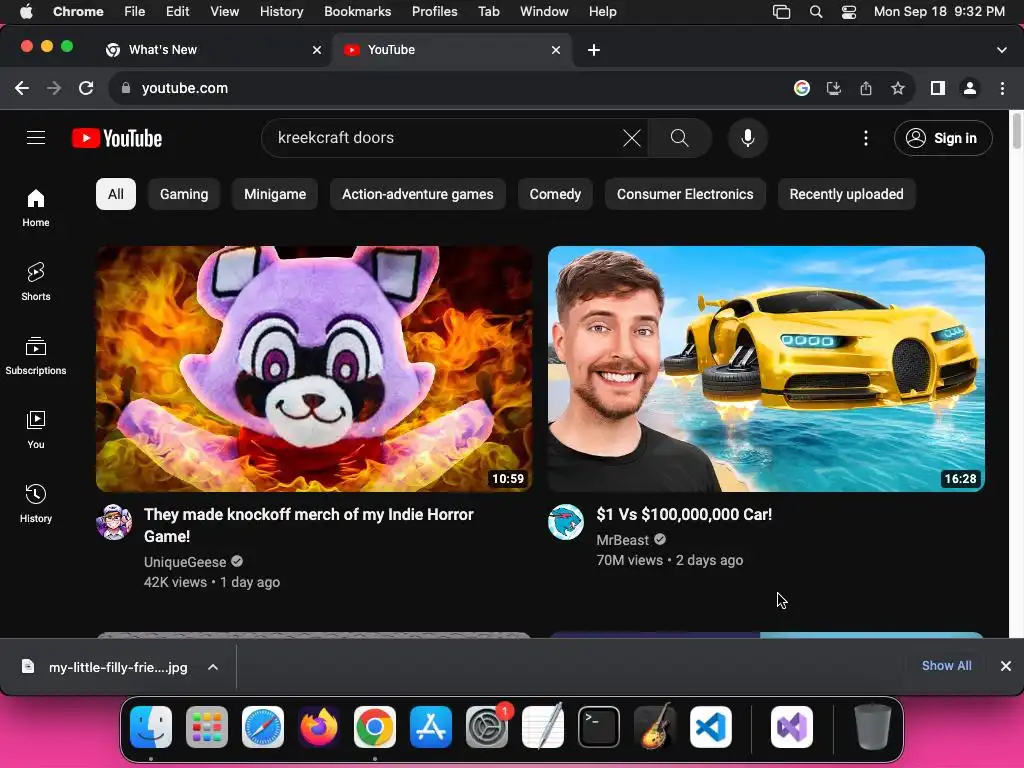This screenshot has height=768, width=1024.
Task: Open the Apple menu
Action: pyautogui.click(x=26, y=12)
